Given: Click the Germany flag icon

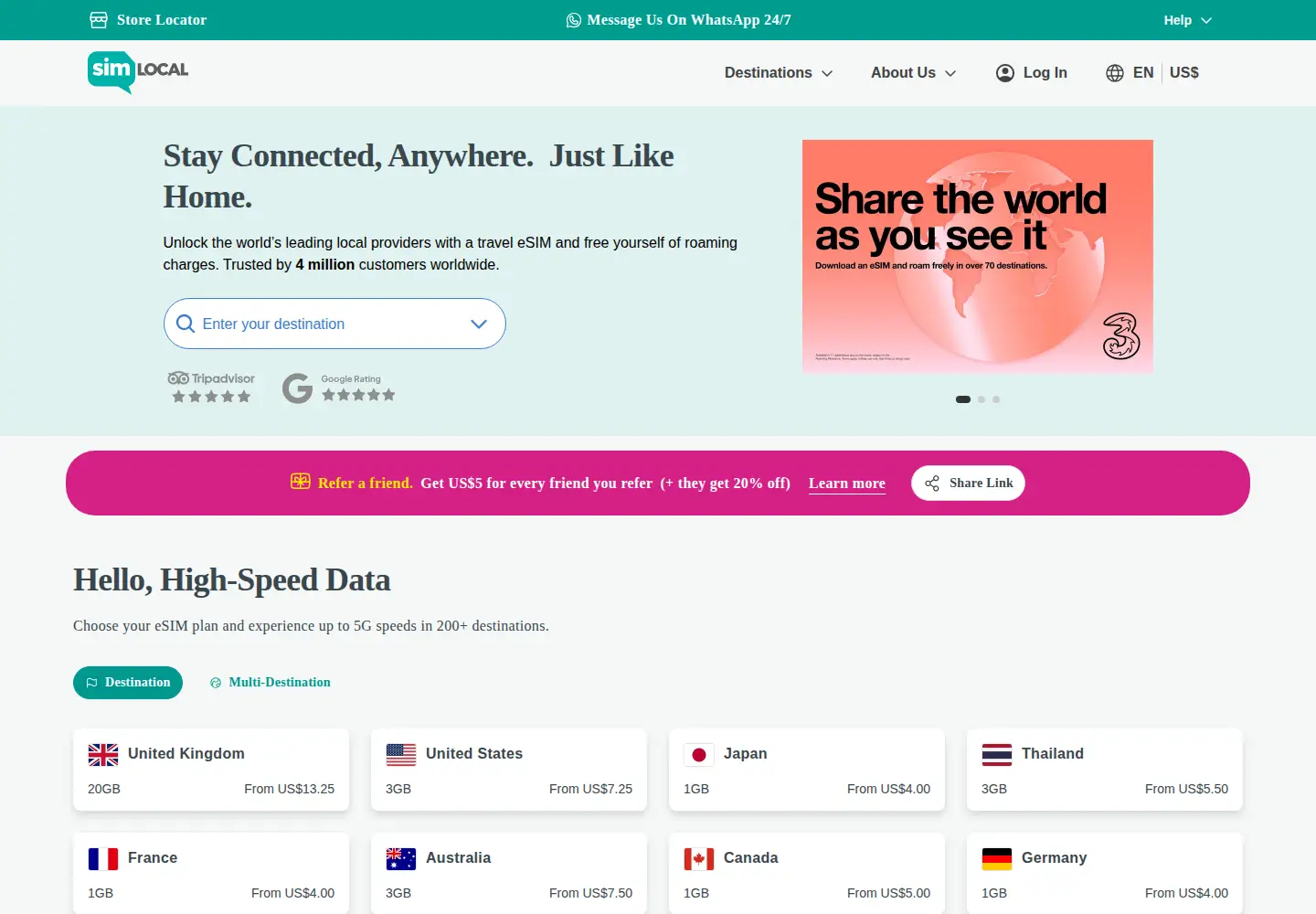Looking at the screenshot, I should pos(997,858).
